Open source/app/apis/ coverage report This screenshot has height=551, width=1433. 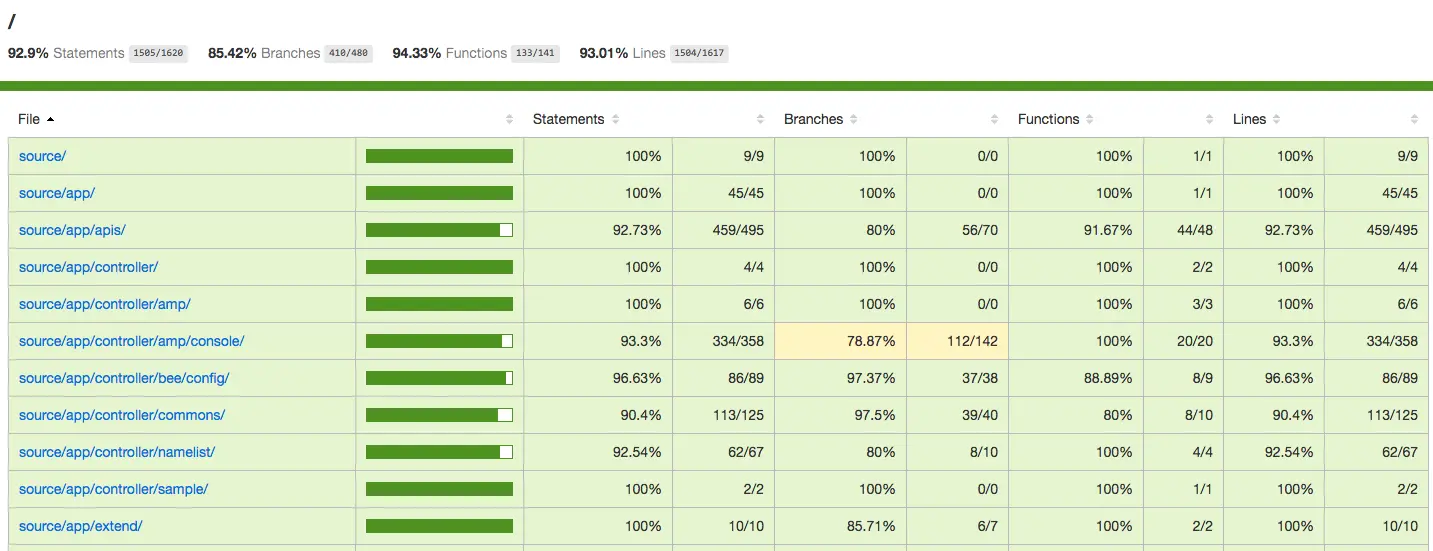pyautogui.click(x=72, y=230)
